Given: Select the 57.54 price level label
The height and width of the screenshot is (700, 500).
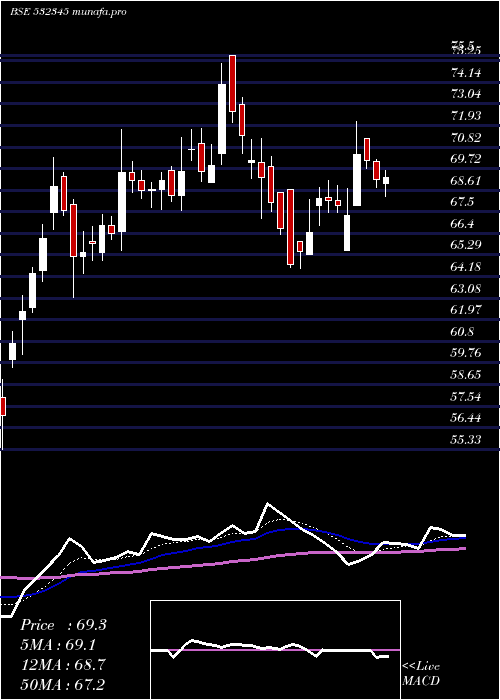Looking at the screenshot, I should 467,396.
